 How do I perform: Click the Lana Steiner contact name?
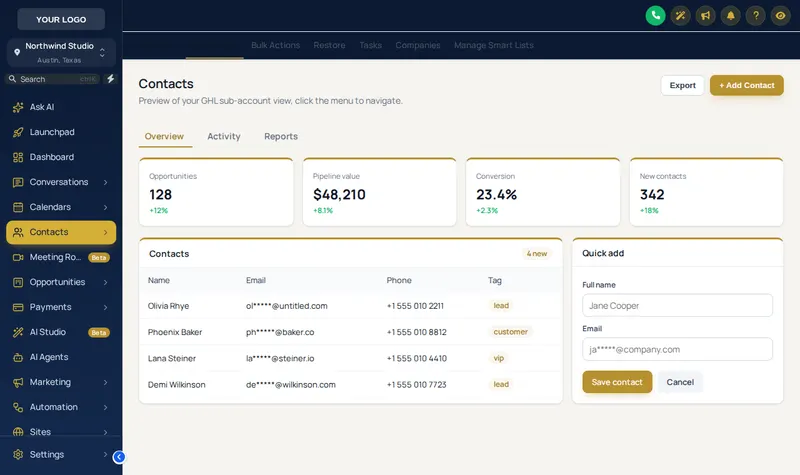(172, 359)
